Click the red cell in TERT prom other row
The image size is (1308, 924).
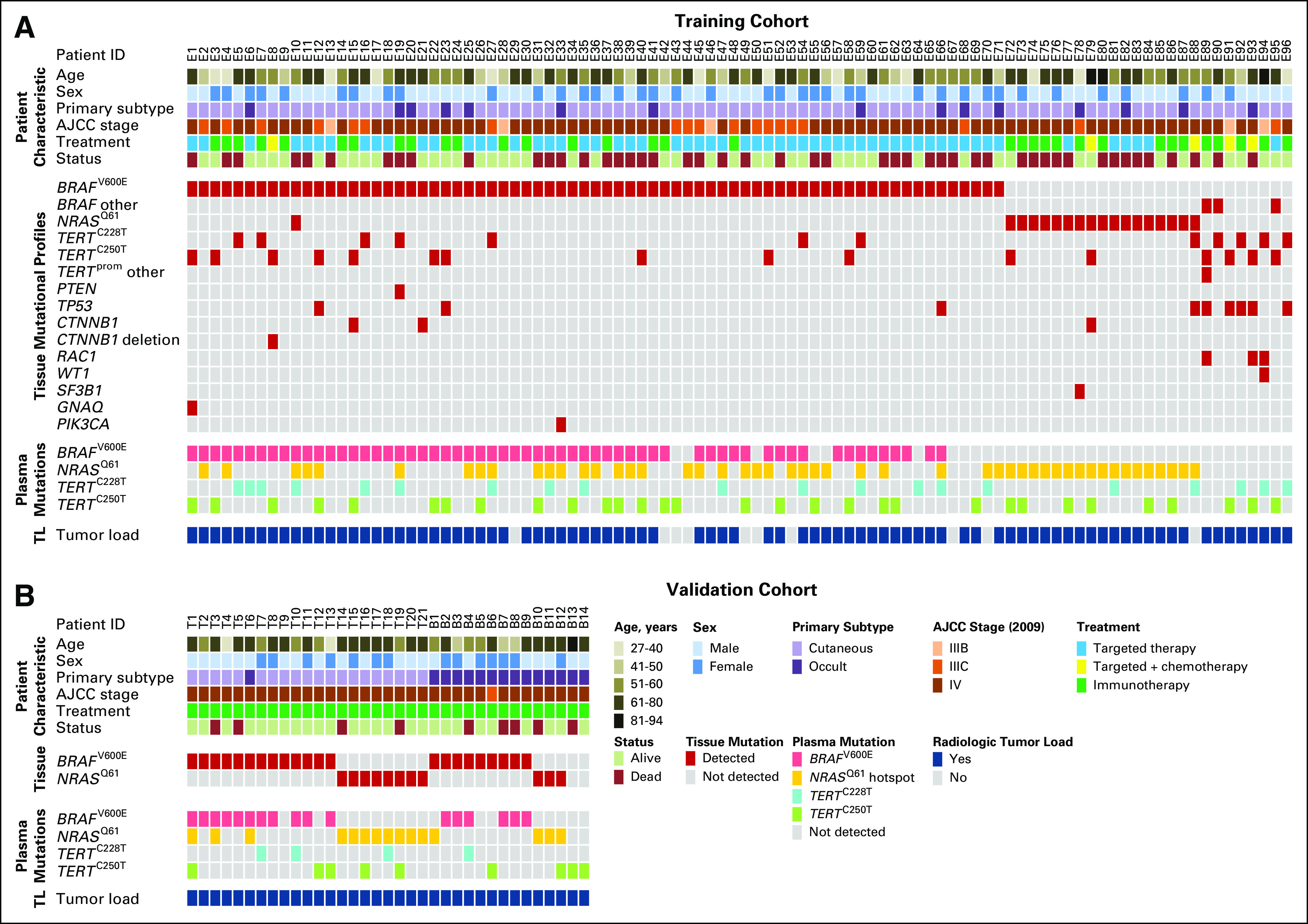click(x=1206, y=275)
